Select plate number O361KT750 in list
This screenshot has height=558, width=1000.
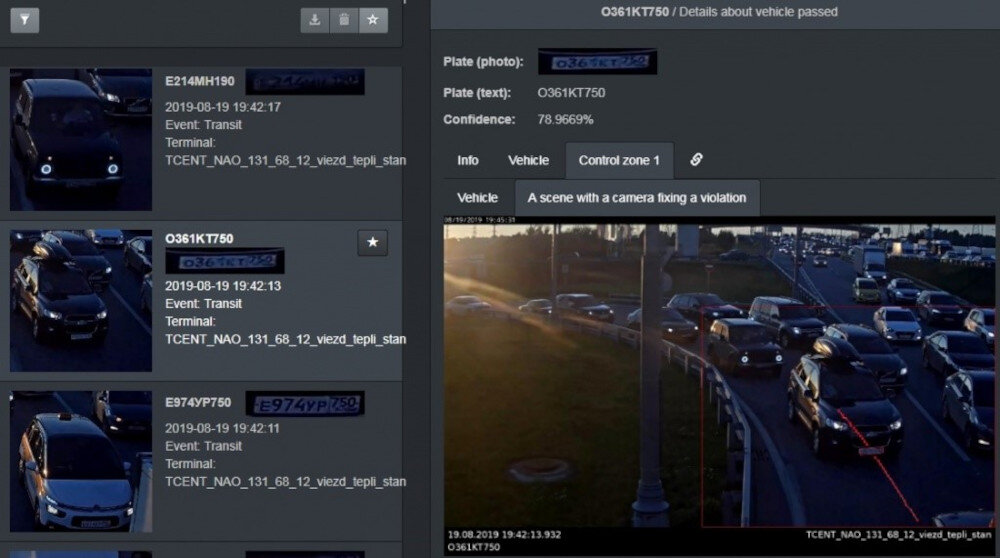pos(199,239)
